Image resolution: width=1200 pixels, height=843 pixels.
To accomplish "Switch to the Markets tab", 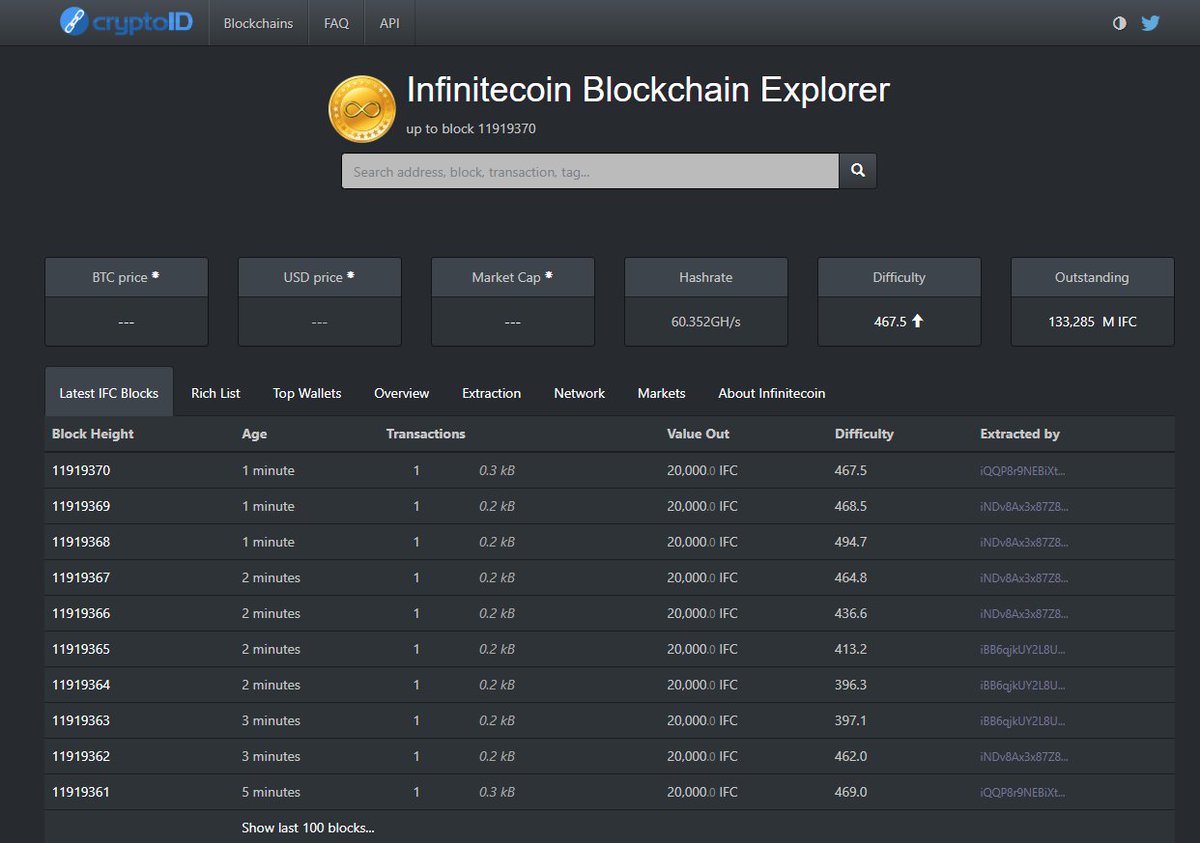I will pos(662,393).
